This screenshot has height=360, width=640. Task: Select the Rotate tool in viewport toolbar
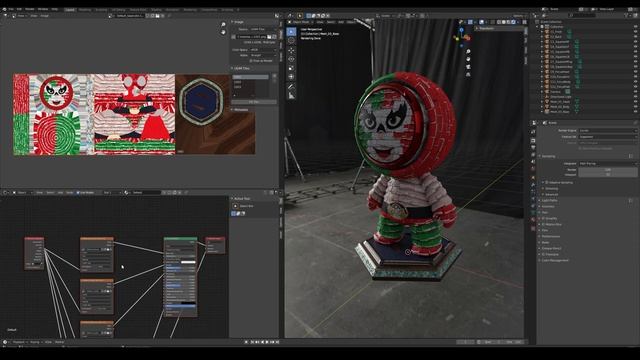point(291,59)
